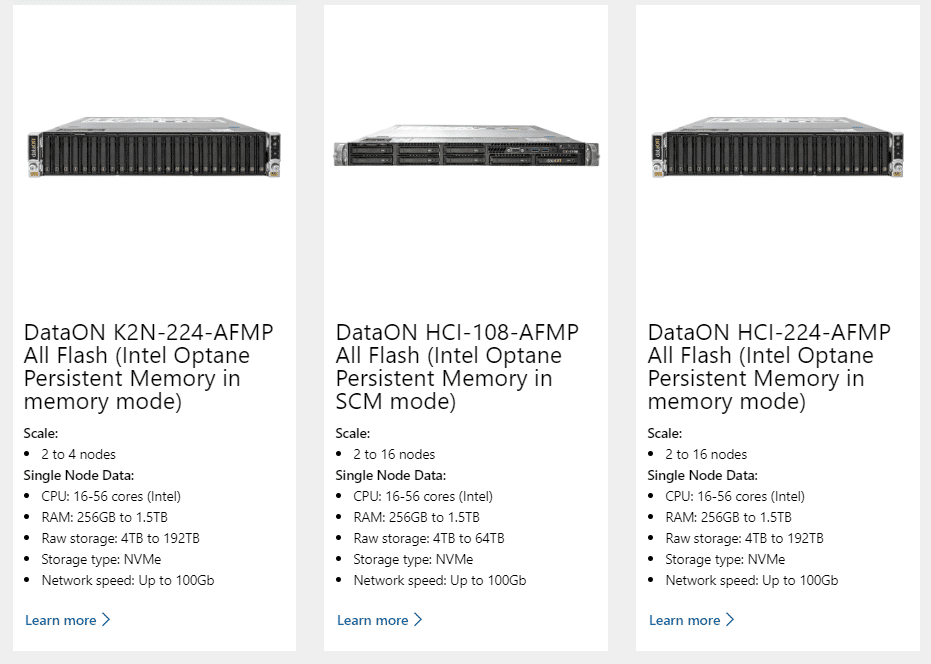Click the DataON HCI-224-AFMP server image
Screen dimensions: 931x664
click(x=778, y=147)
